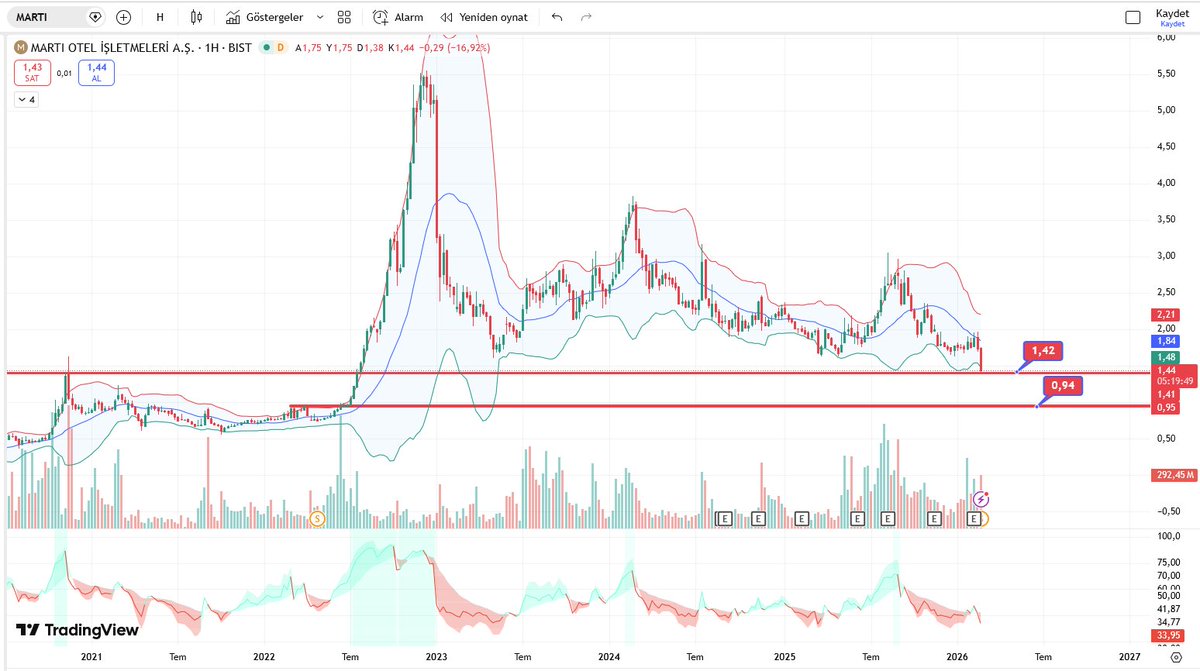Expand the collapsed indicator legend showing 4
This screenshot has width=1200, height=671.
[25, 100]
